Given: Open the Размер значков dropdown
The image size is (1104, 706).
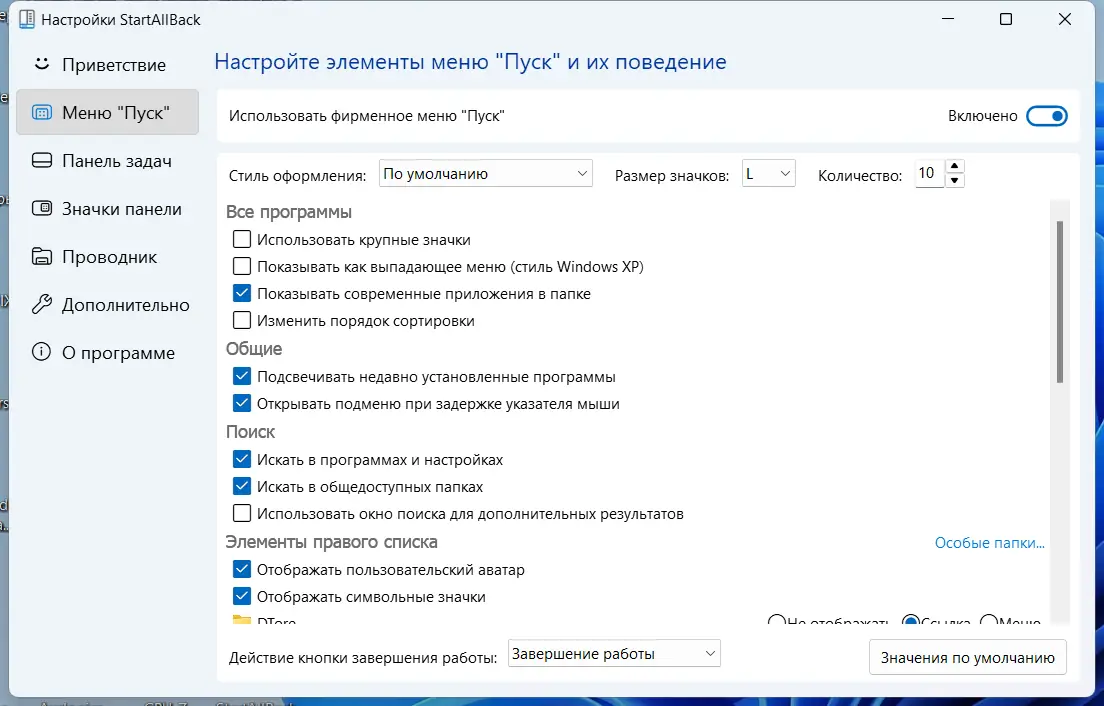Looking at the screenshot, I should tap(768, 172).
